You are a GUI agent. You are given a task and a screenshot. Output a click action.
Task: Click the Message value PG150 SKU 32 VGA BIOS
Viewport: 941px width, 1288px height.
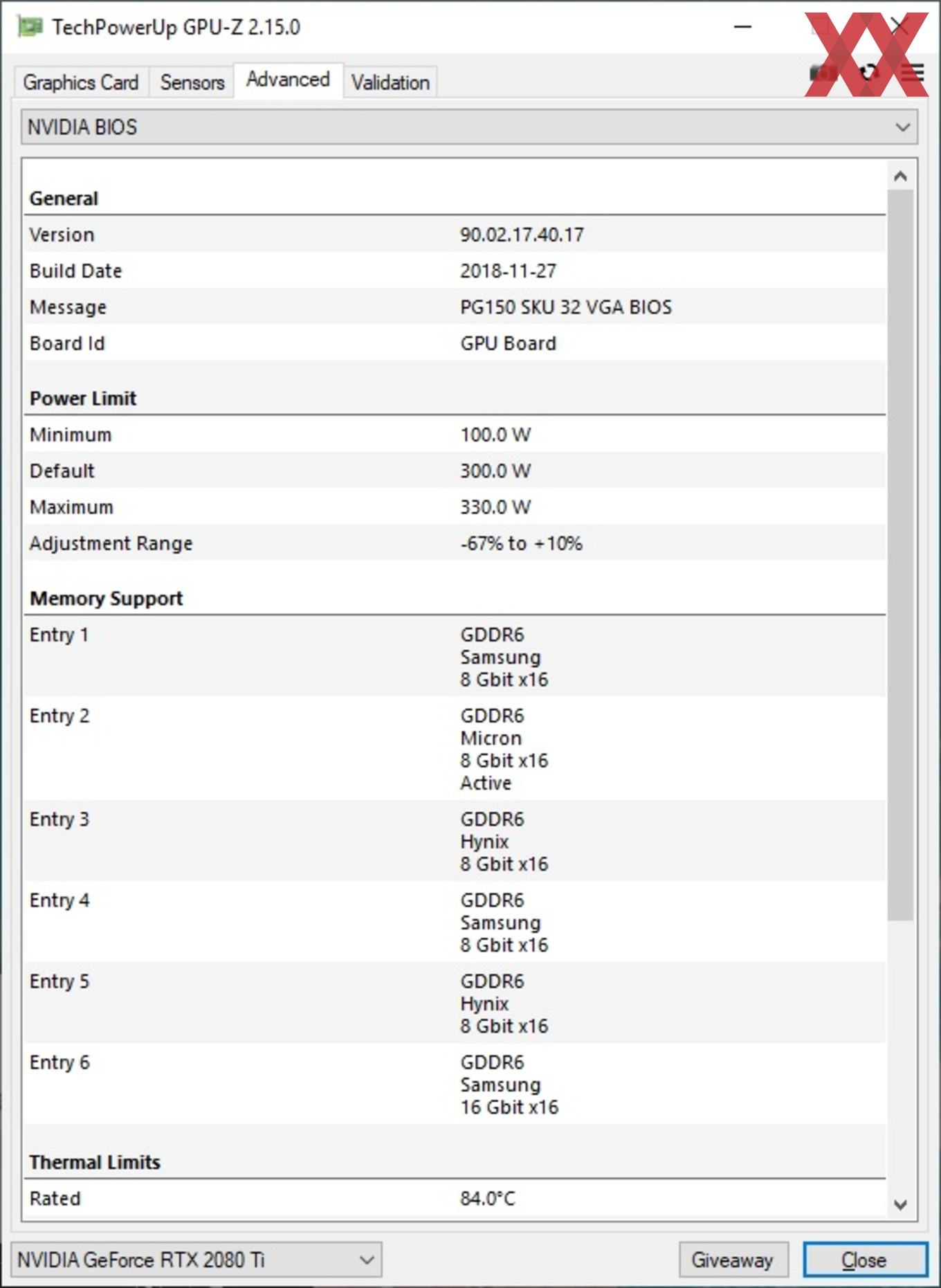pos(566,307)
